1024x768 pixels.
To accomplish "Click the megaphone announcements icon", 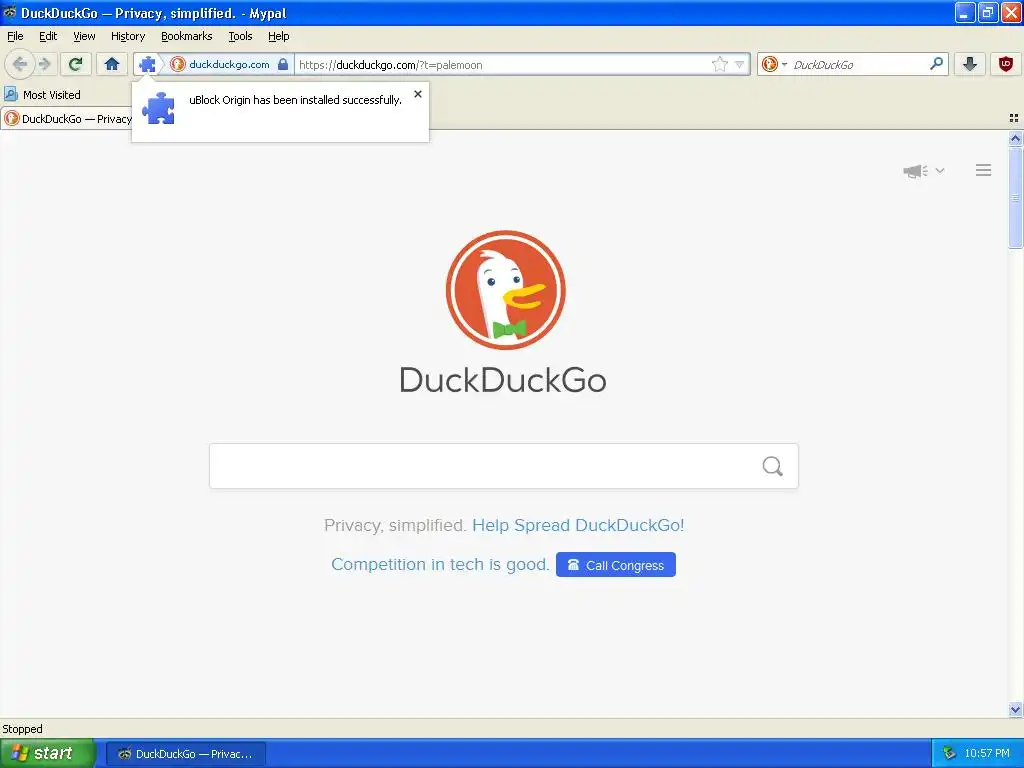I will coord(916,170).
